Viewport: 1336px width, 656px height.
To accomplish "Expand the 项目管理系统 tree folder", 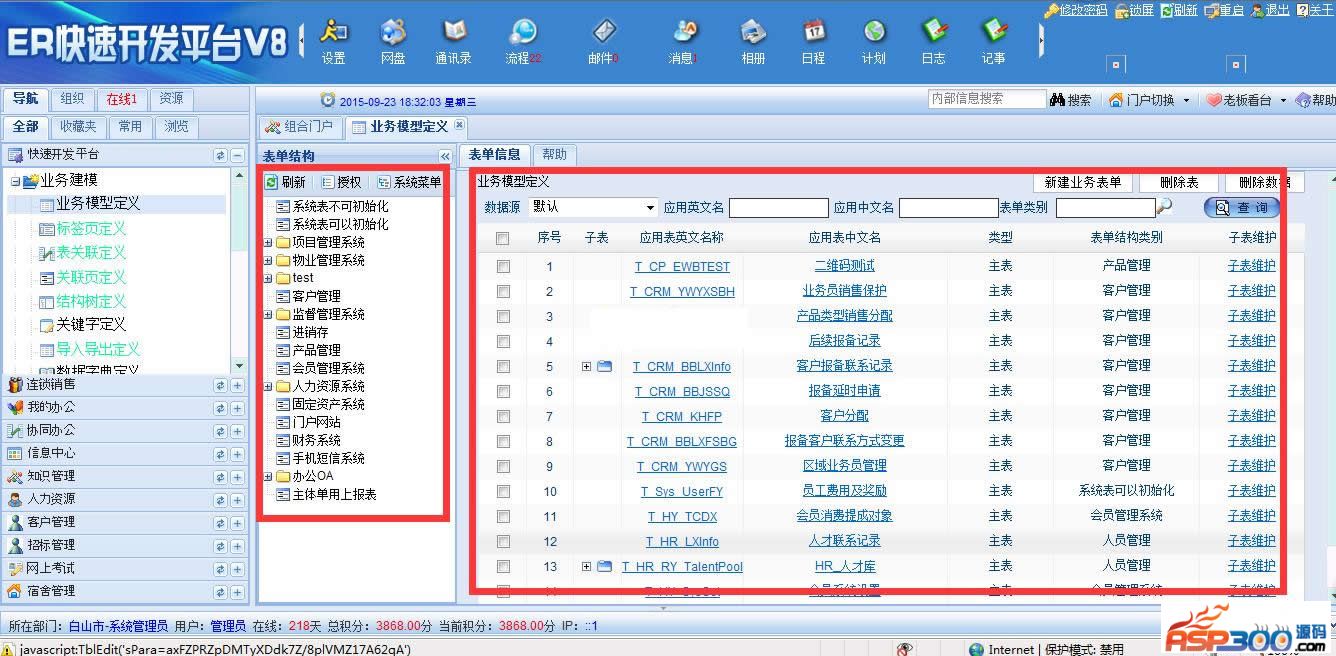I will click(267, 242).
